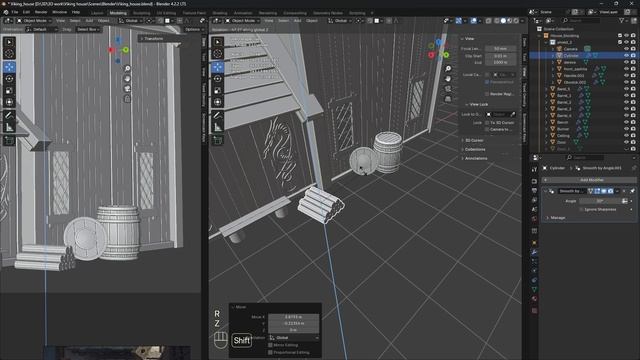
Task: Click zoom magnifier icon in left viewport
Action: tap(127, 69)
